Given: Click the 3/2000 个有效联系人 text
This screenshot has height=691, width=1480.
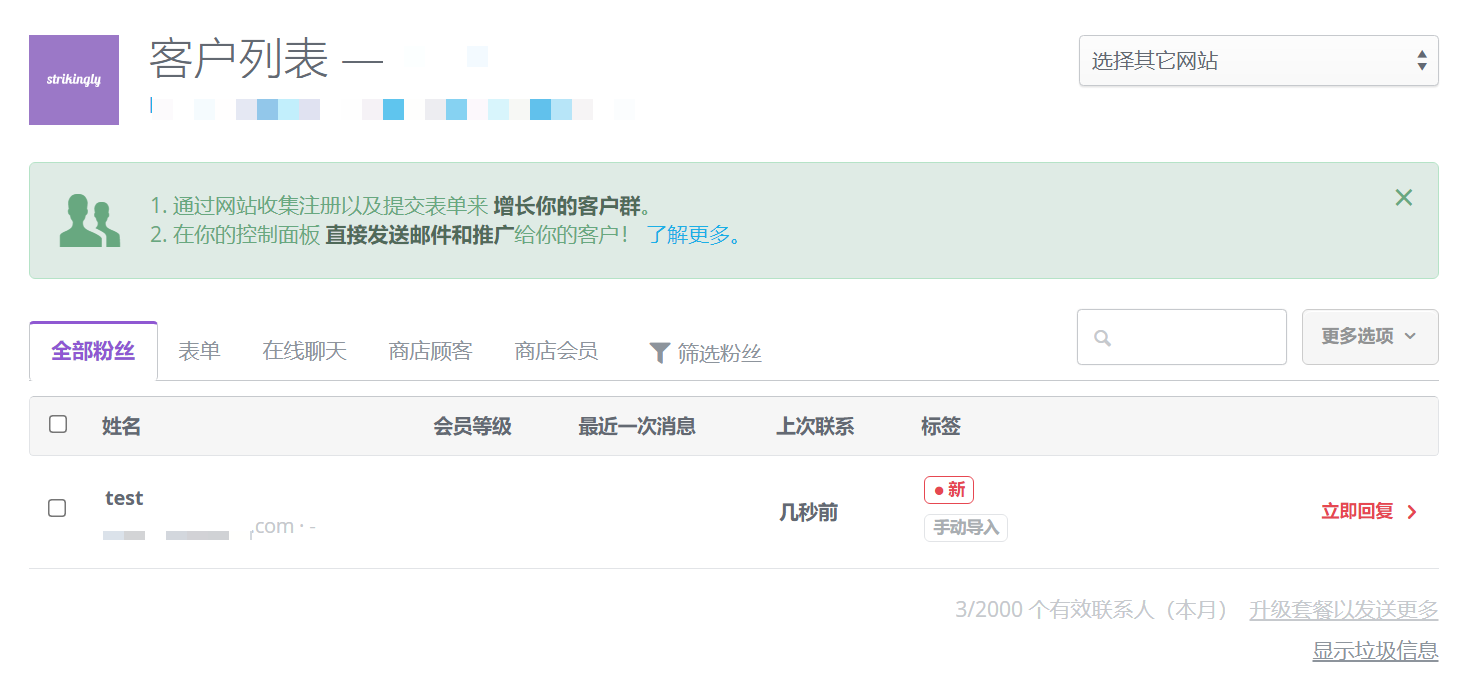Looking at the screenshot, I should (x=1091, y=609).
